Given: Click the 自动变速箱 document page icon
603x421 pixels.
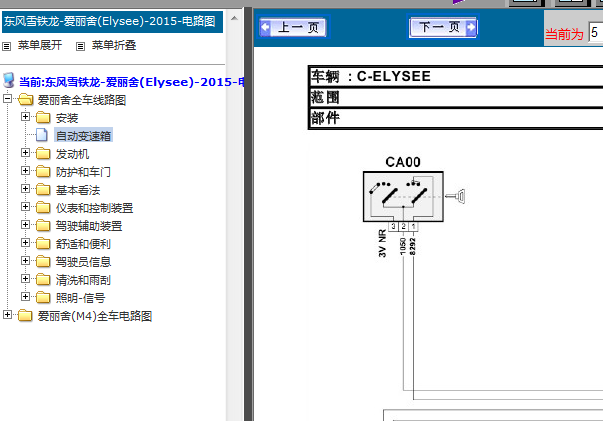Looking at the screenshot, I should pos(42,135).
